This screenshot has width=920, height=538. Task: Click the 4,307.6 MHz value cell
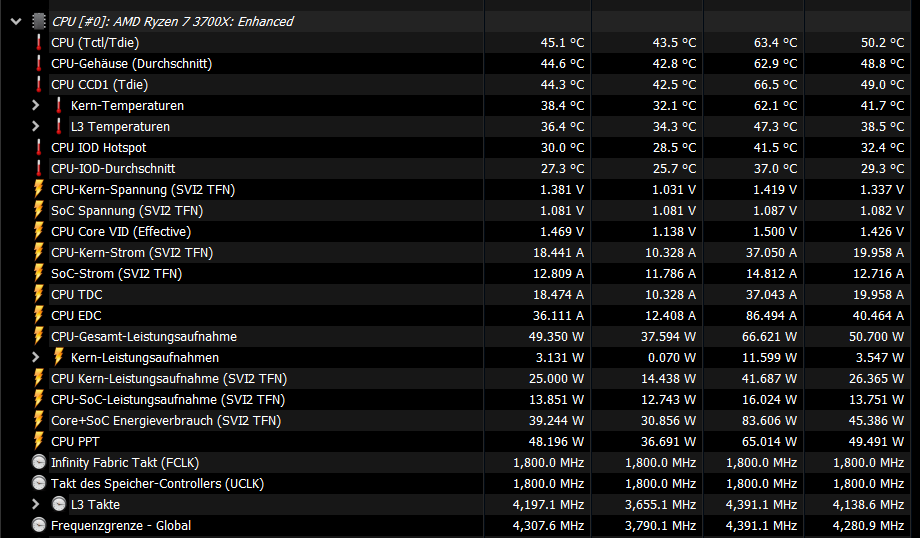[x=549, y=526]
